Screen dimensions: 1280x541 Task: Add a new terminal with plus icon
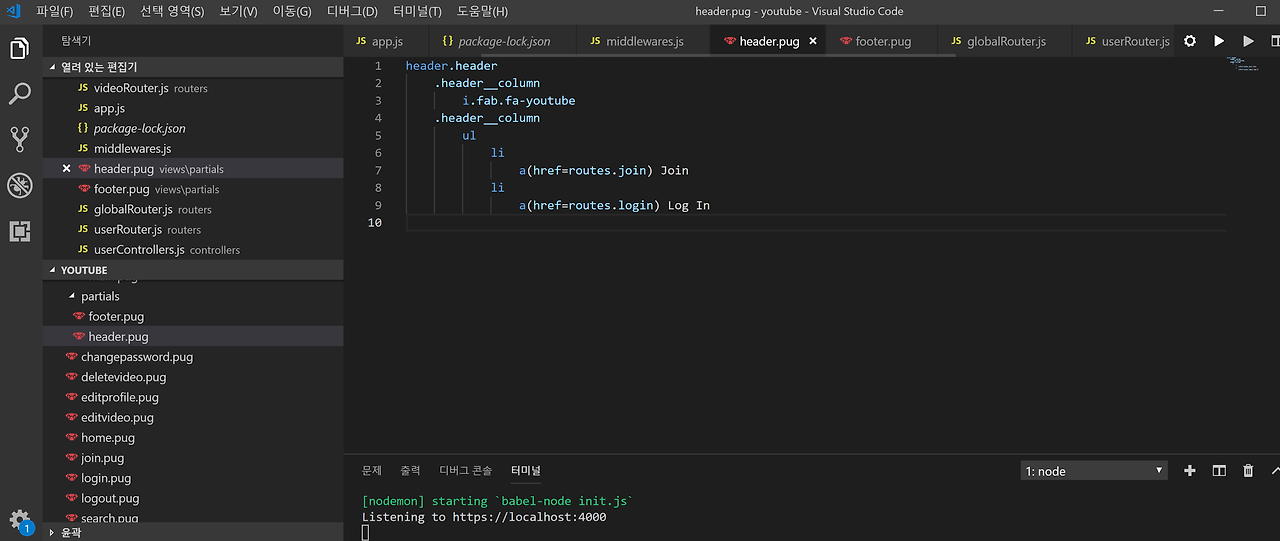pyautogui.click(x=1190, y=470)
